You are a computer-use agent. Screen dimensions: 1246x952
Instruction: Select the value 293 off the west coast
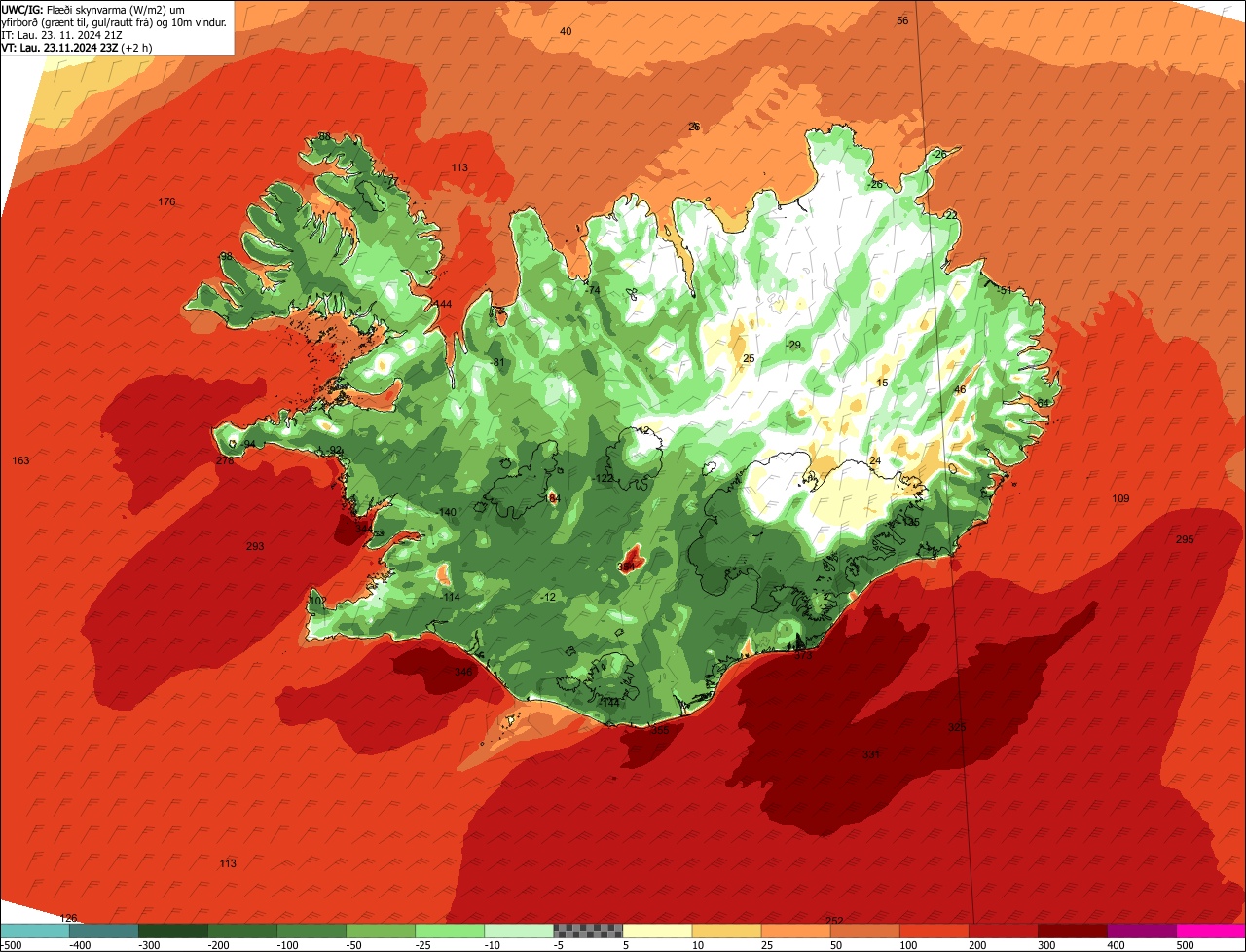(255, 546)
